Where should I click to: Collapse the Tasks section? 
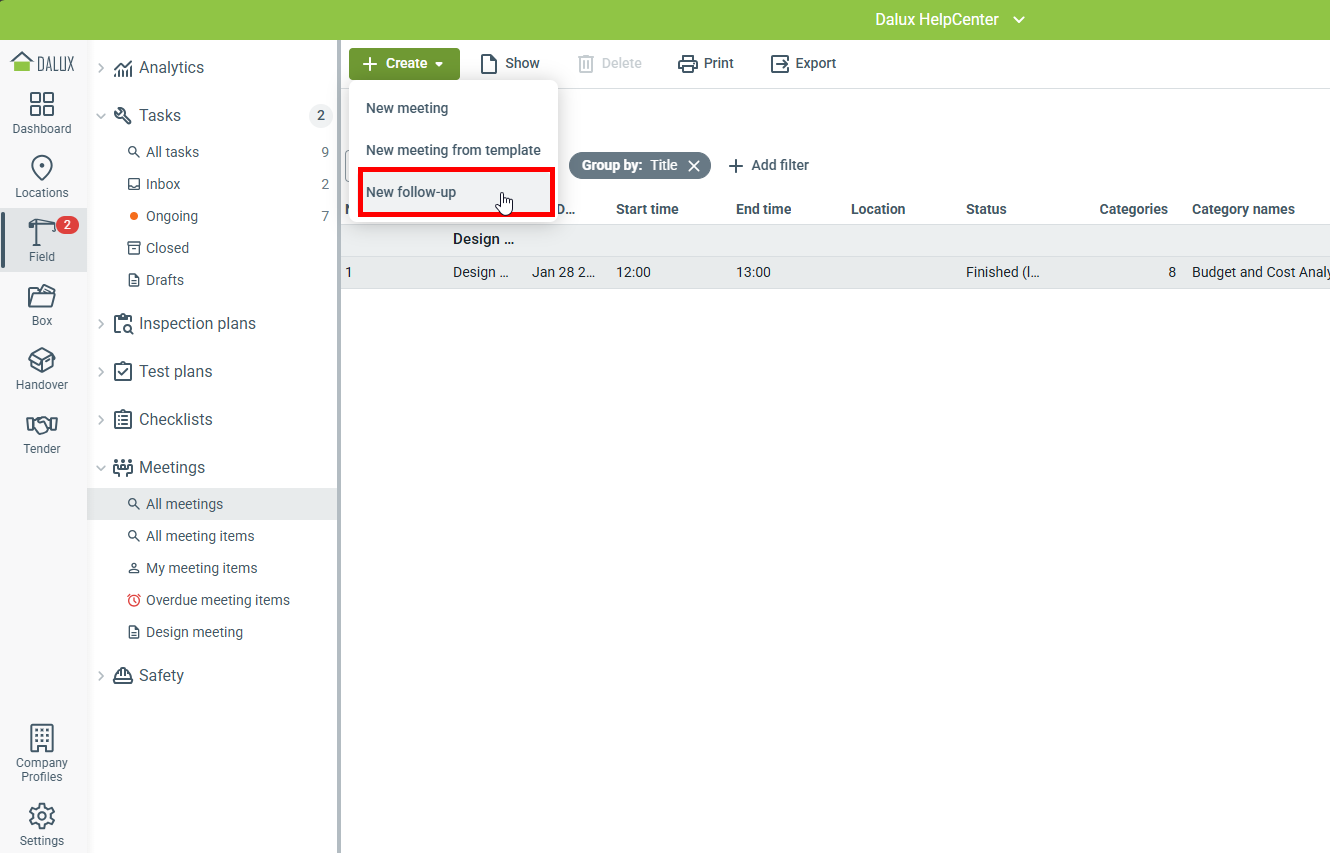[101, 116]
